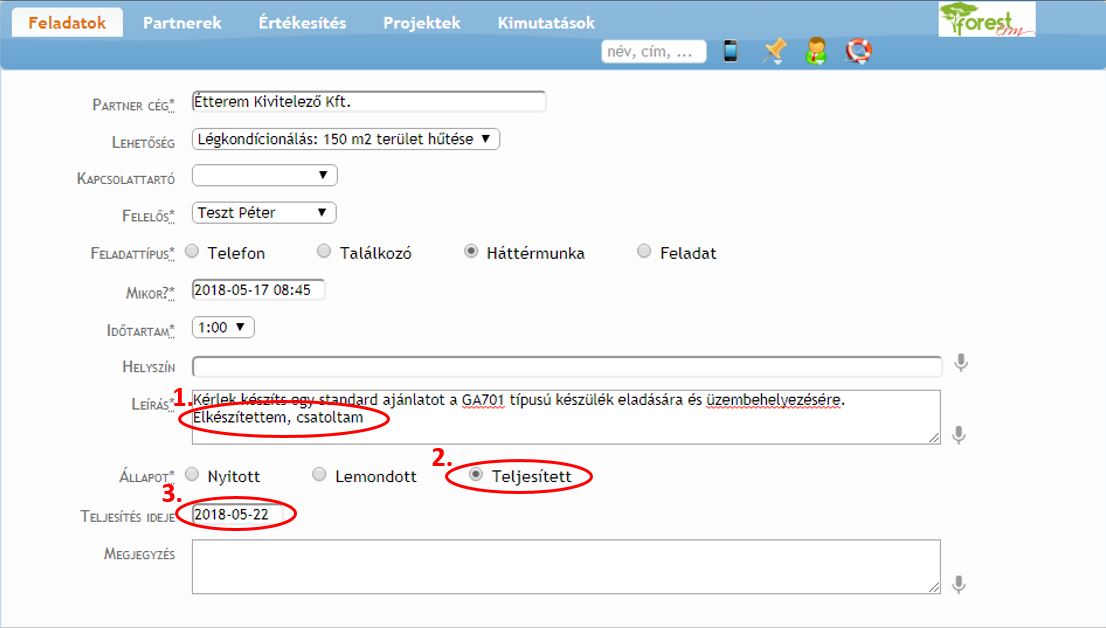The width and height of the screenshot is (1106, 628).
Task: Select the Telefon task type
Action: pos(193,252)
